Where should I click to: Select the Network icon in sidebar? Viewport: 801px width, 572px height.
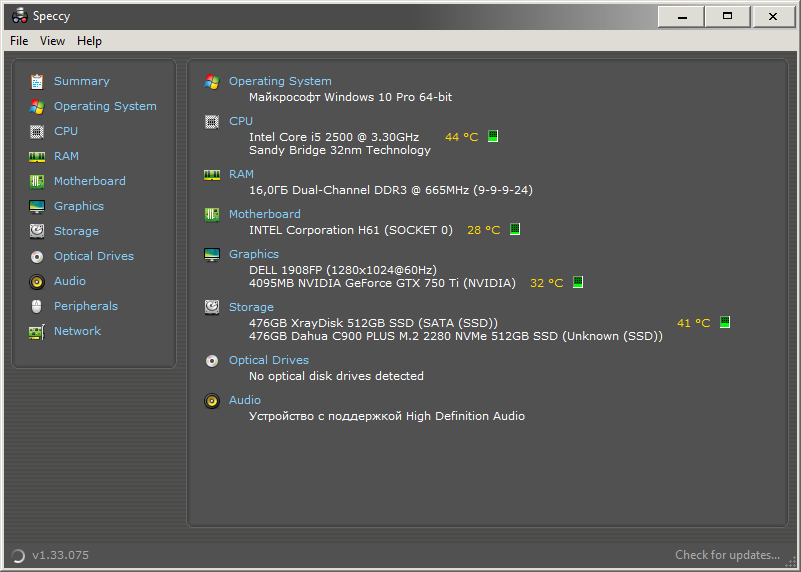[x=37, y=331]
